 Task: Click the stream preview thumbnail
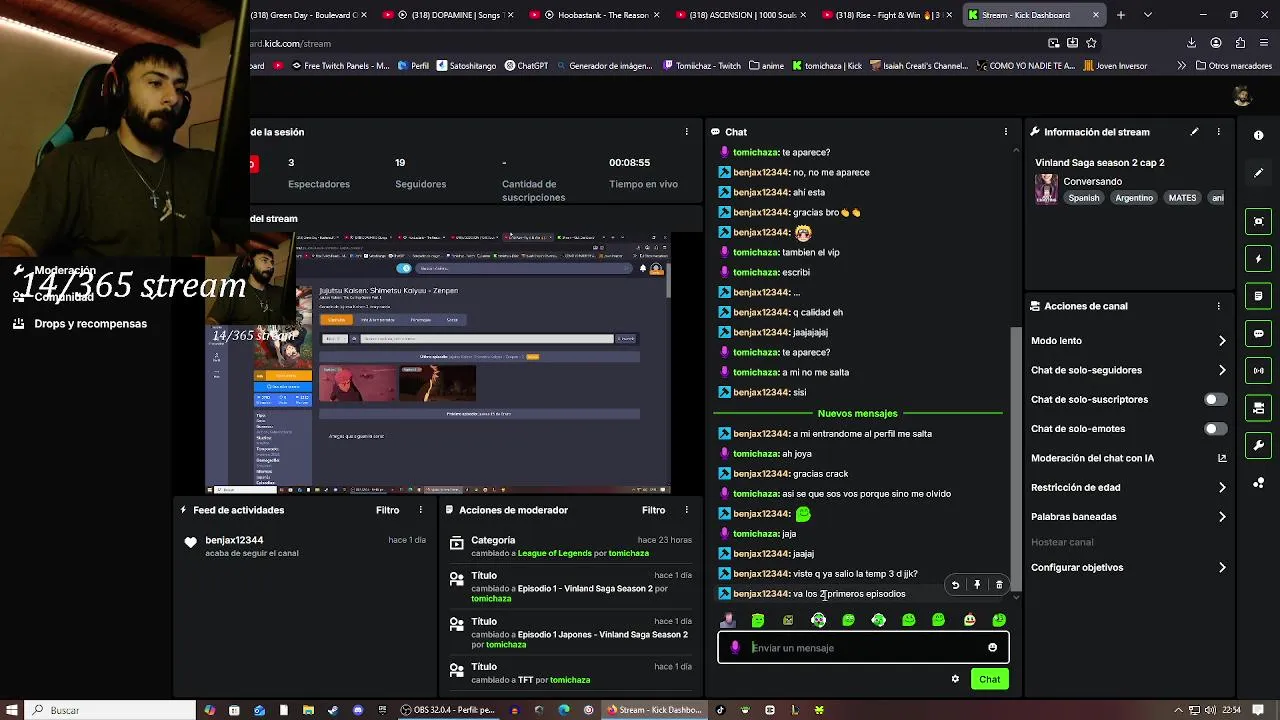pos(437,364)
